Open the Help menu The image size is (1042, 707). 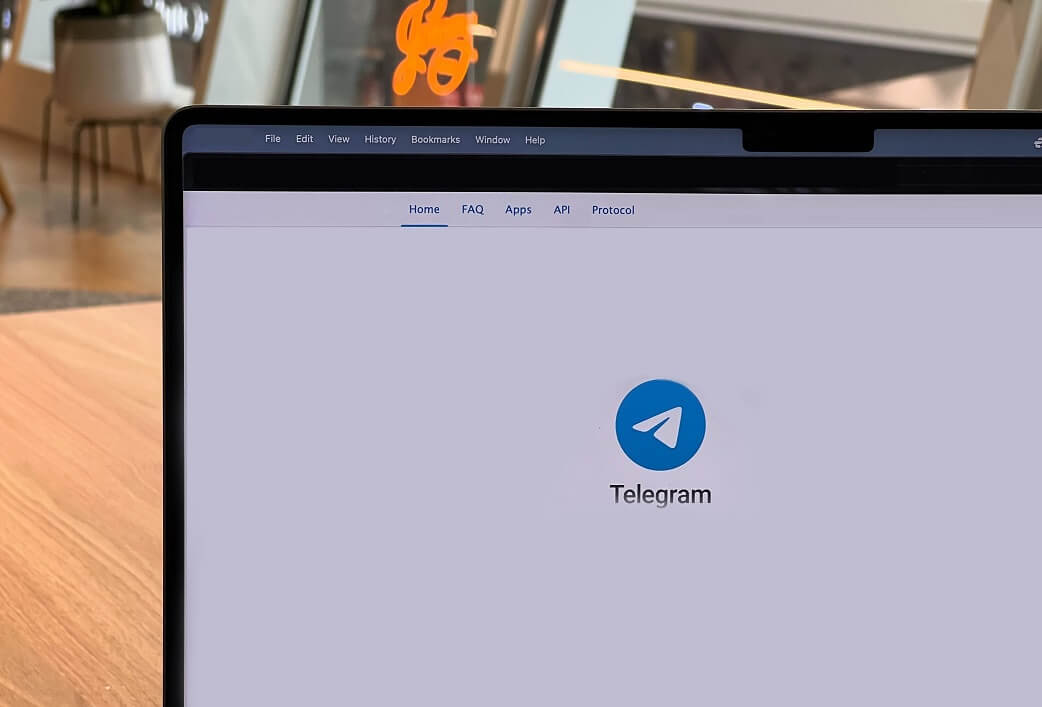click(535, 140)
